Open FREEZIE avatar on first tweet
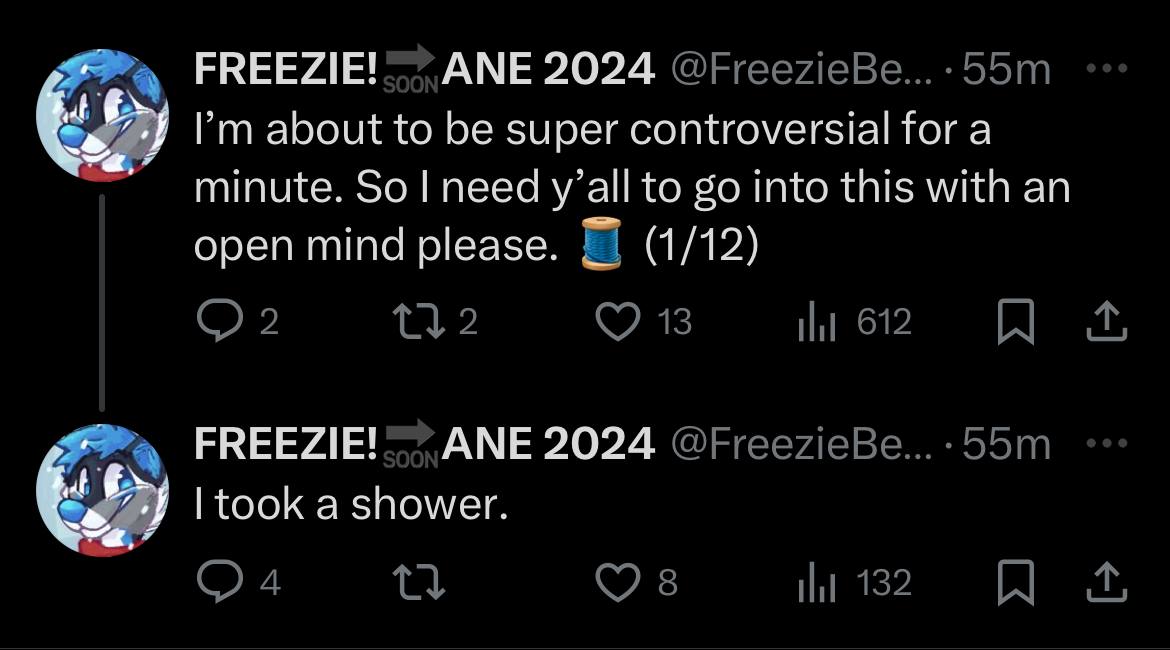This screenshot has width=1170, height=650. click(x=102, y=116)
